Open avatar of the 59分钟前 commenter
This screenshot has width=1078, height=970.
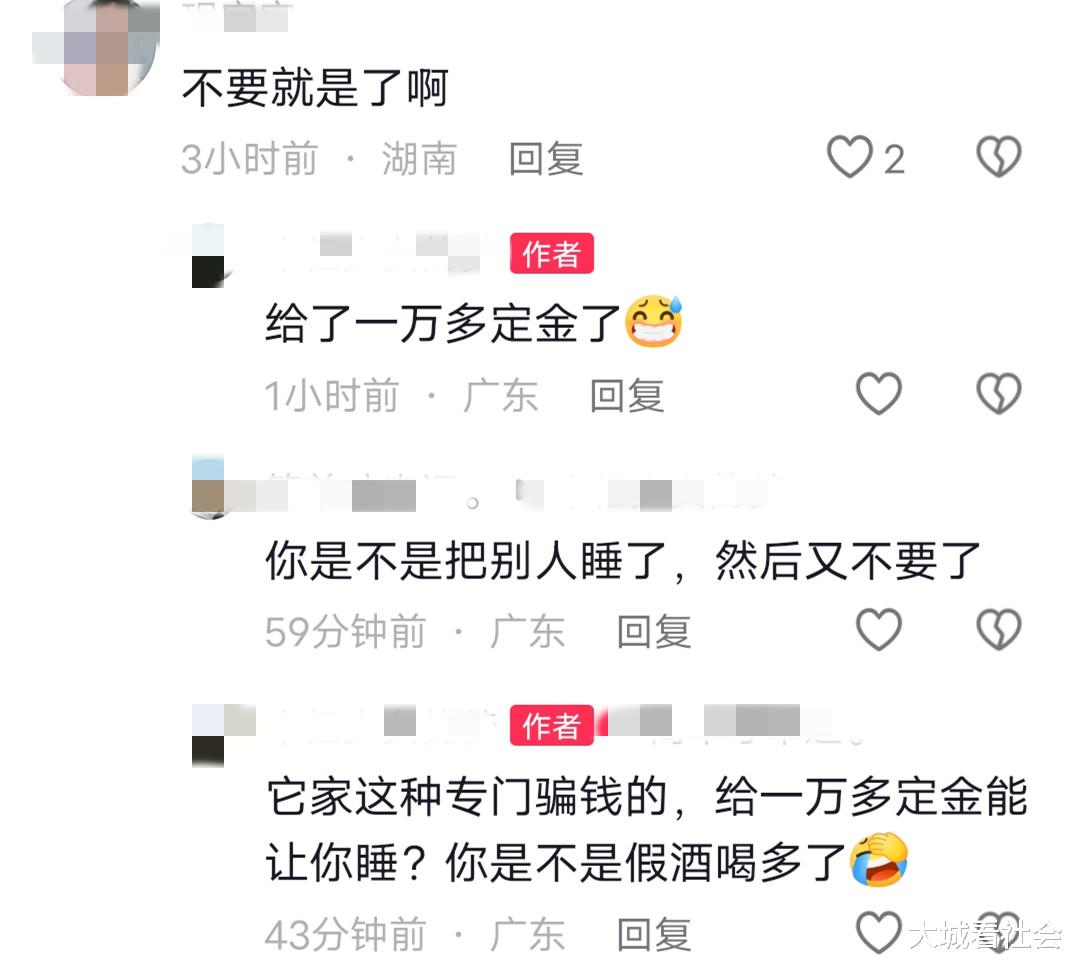click(x=209, y=487)
